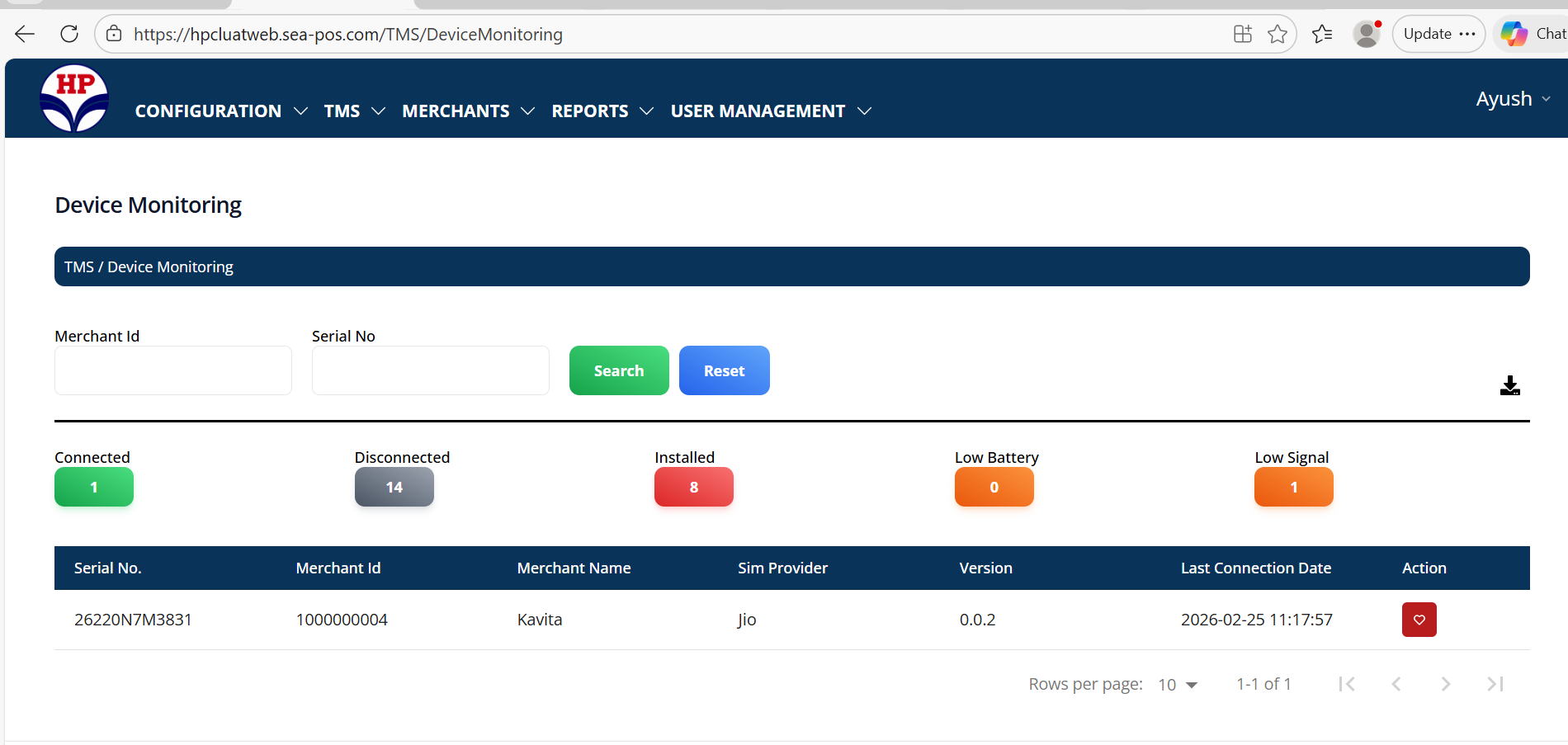Open the Reports menu
1568x745 pixels.
coord(602,111)
